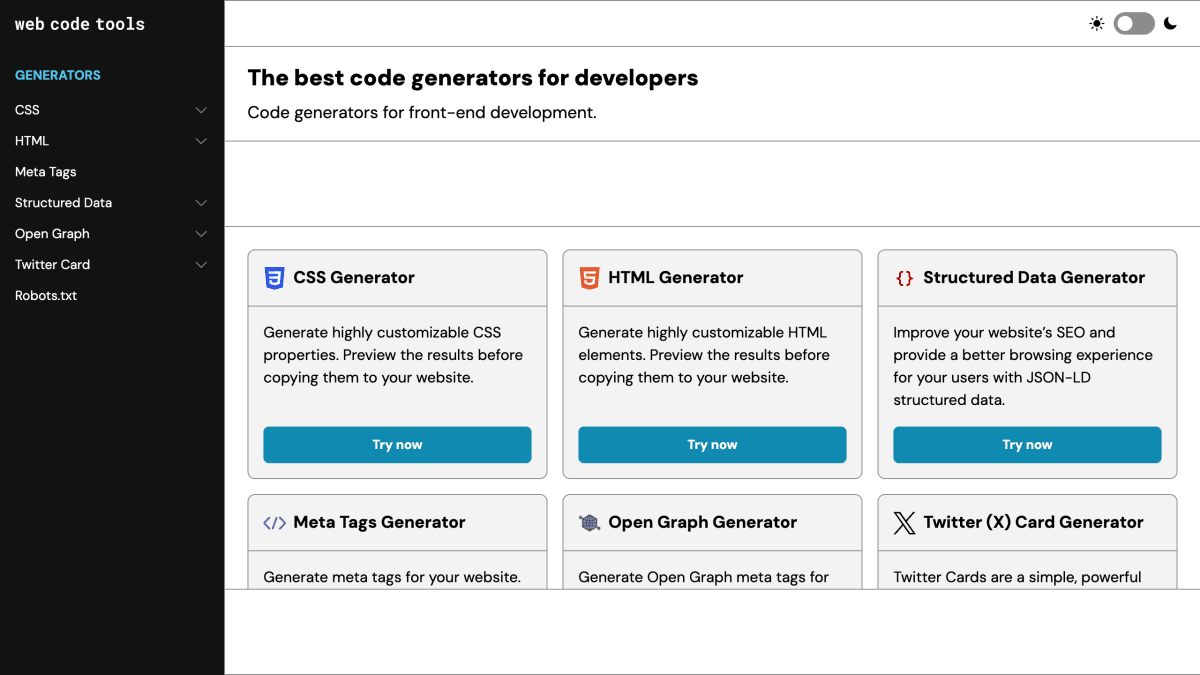Click the HTML Generator card title
Image resolution: width=1200 pixels, height=675 pixels.
(x=676, y=278)
